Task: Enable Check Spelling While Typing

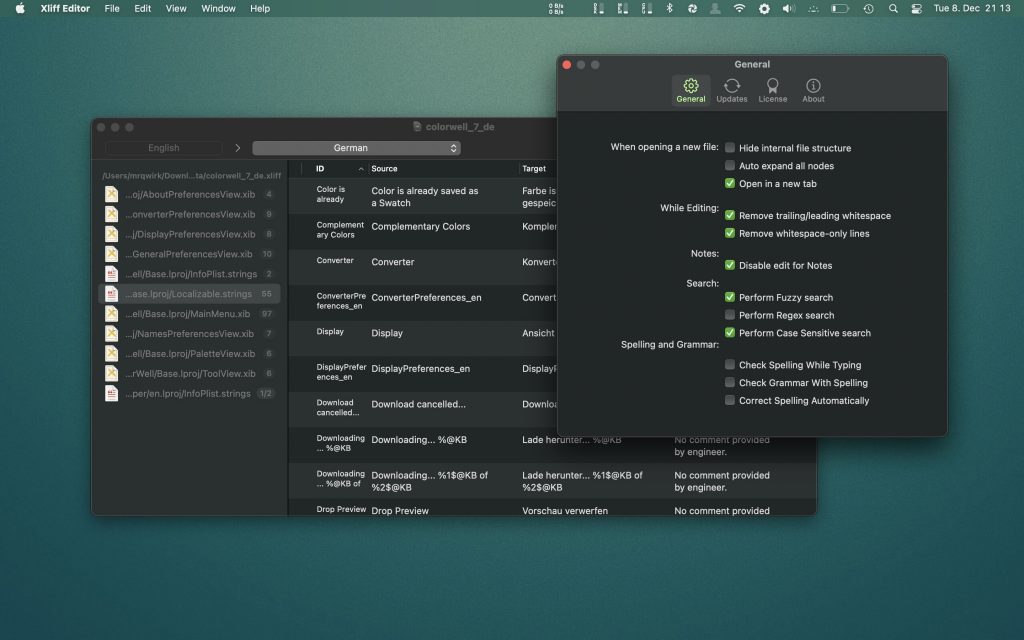Action: click(x=730, y=365)
